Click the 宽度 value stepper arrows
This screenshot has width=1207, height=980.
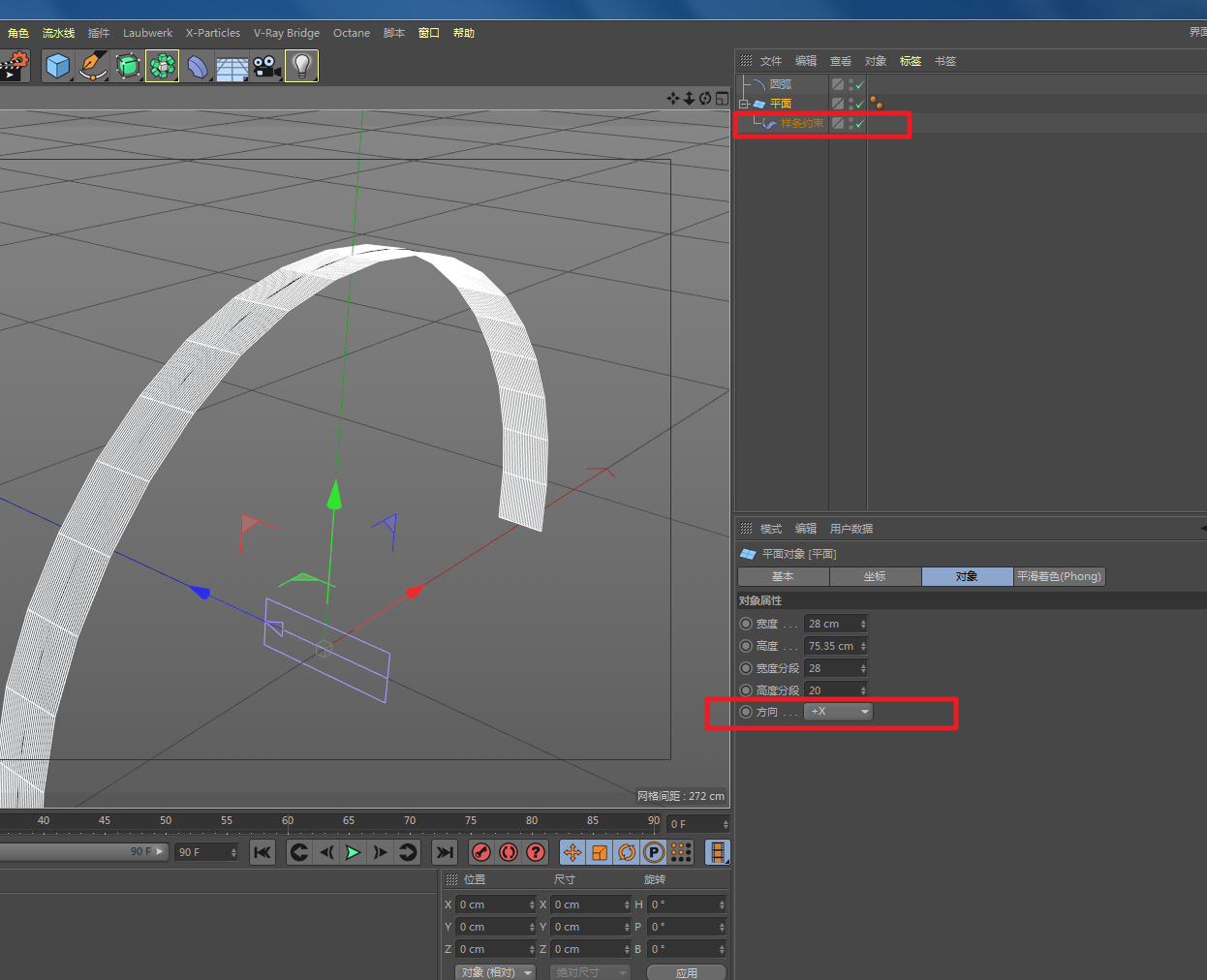(x=863, y=624)
